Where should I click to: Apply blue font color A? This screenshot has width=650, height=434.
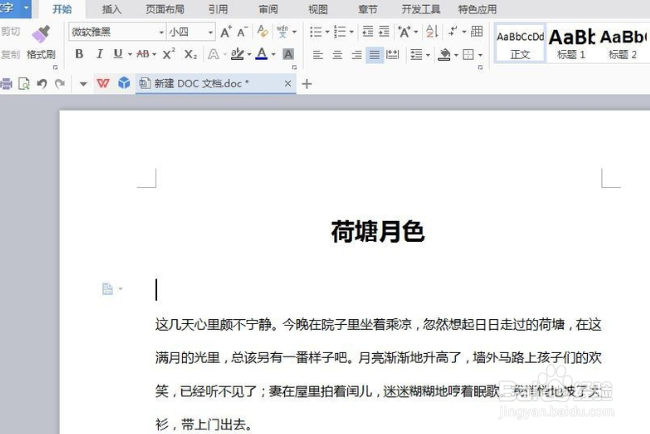click(x=262, y=54)
